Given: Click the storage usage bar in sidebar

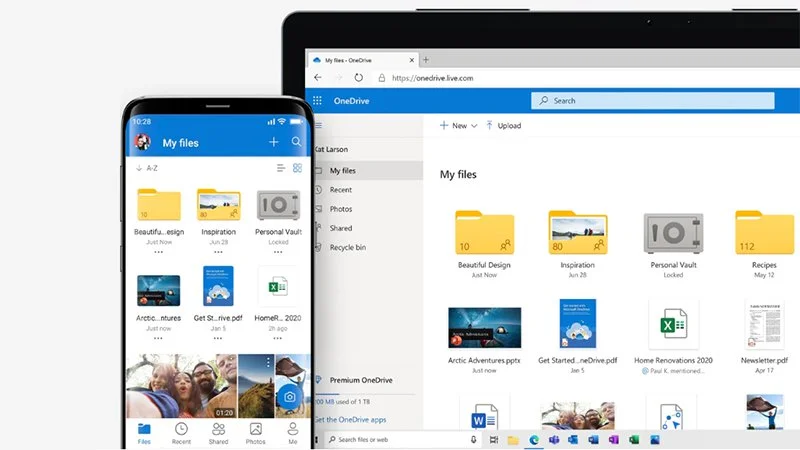Looking at the screenshot, I should click(x=365, y=394).
